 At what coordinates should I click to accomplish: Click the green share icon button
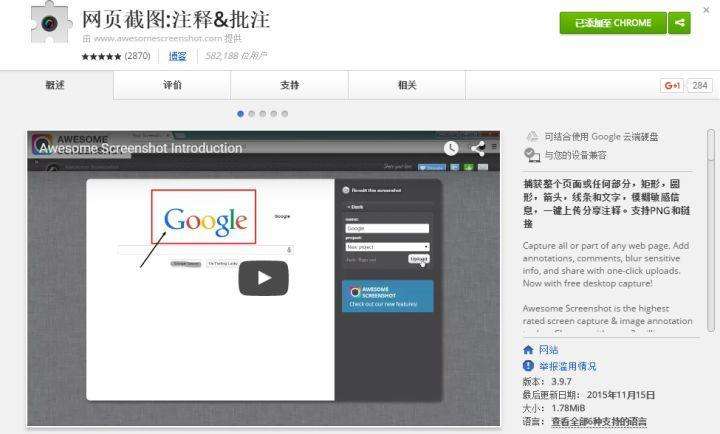click(x=679, y=23)
